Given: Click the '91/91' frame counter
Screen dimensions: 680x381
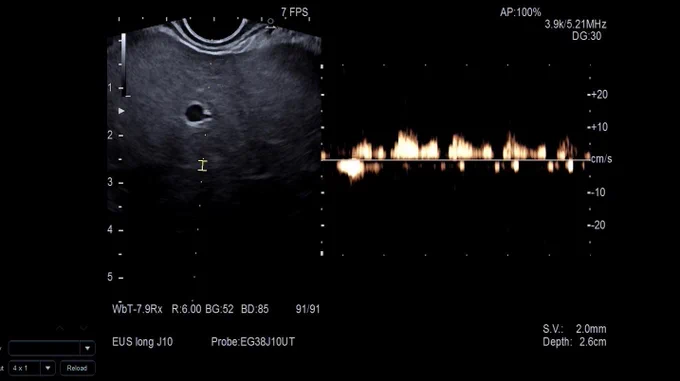Looking at the screenshot, I should click(x=308, y=309).
